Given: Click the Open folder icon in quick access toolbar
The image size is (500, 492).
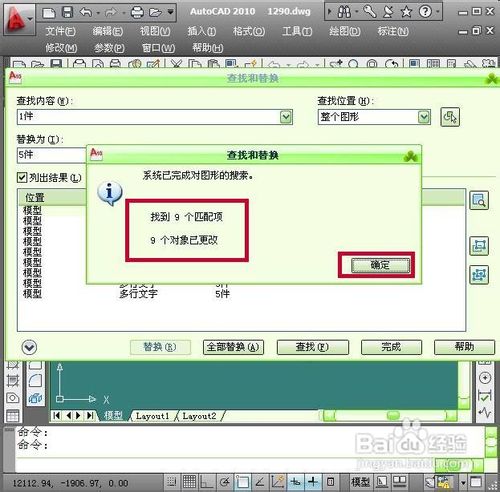Looking at the screenshot, I should coord(155,13).
